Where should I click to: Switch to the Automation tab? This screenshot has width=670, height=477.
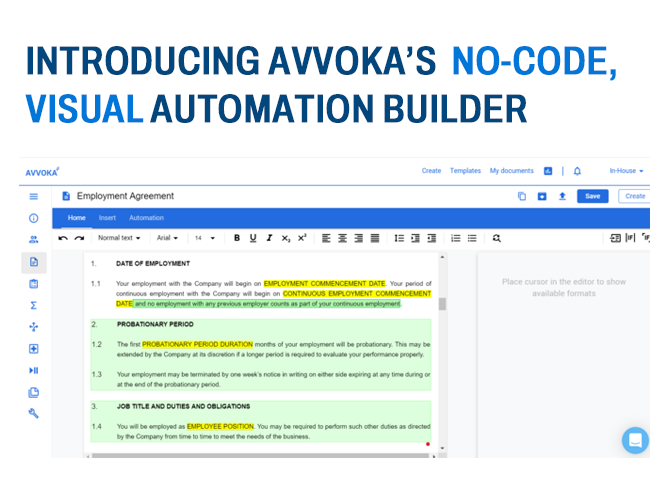click(x=147, y=218)
